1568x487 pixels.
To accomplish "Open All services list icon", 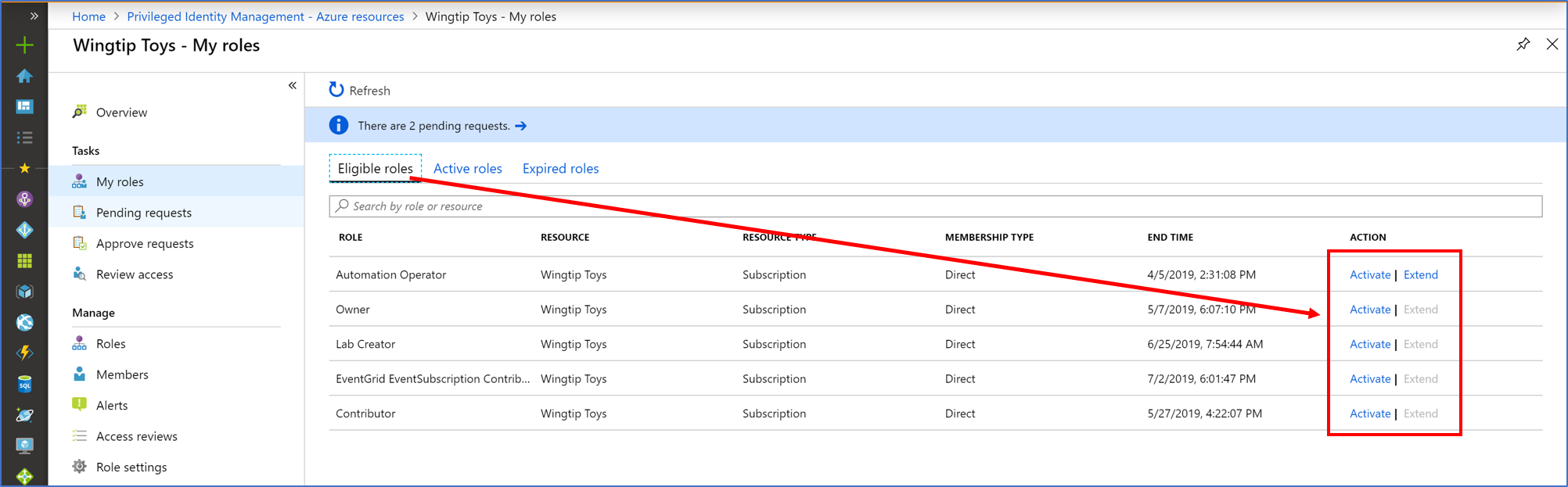I will coord(24,138).
